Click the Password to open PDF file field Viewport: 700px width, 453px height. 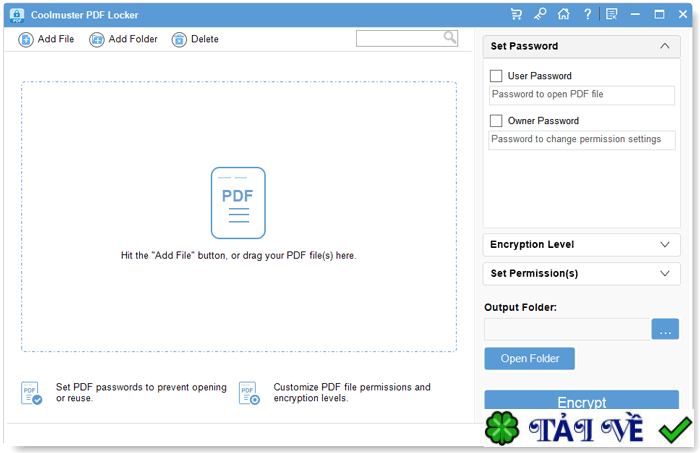pyautogui.click(x=582, y=95)
